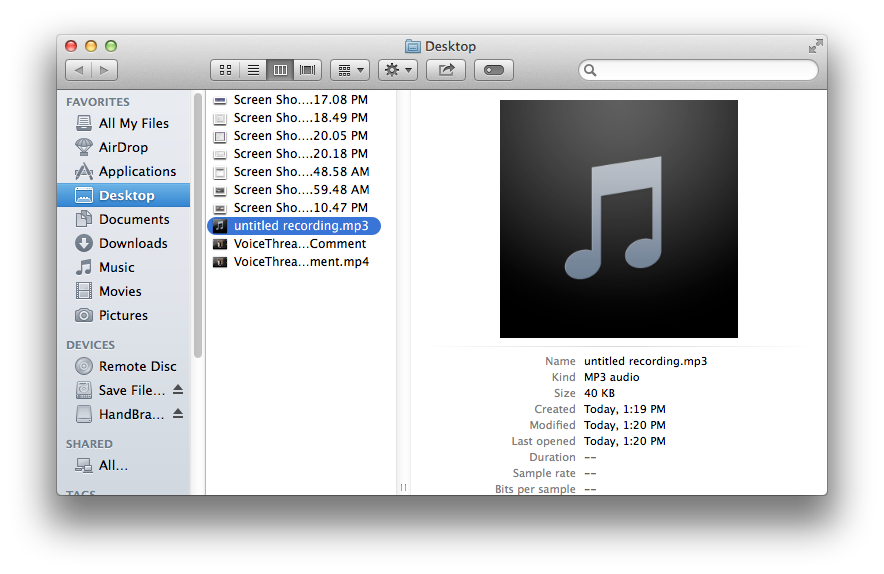Screen dimensions: 884x574
Task: Switch to list view in toolbar
Action: 253,70
